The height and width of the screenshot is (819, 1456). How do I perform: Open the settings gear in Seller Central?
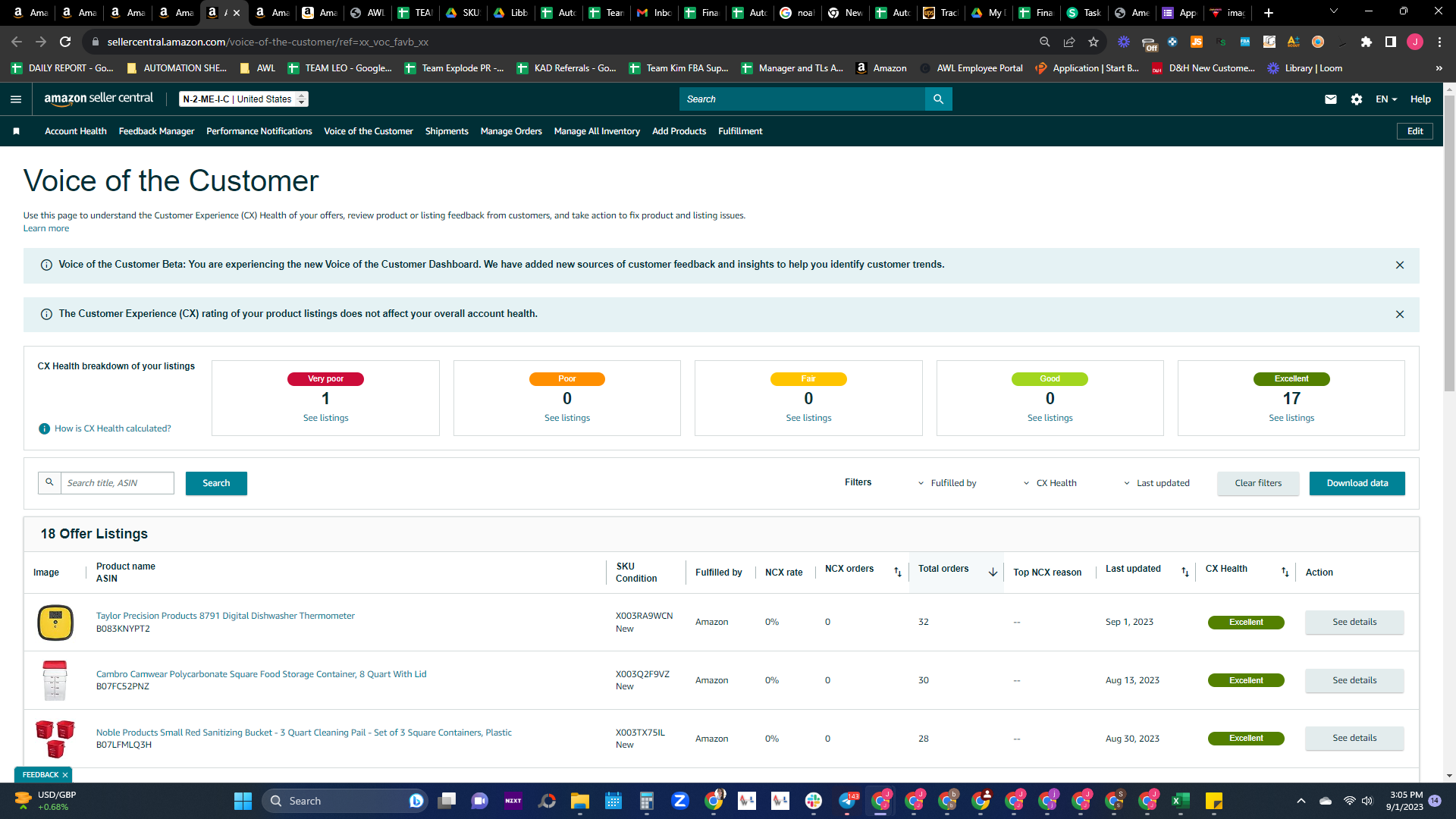(1357, 99)
